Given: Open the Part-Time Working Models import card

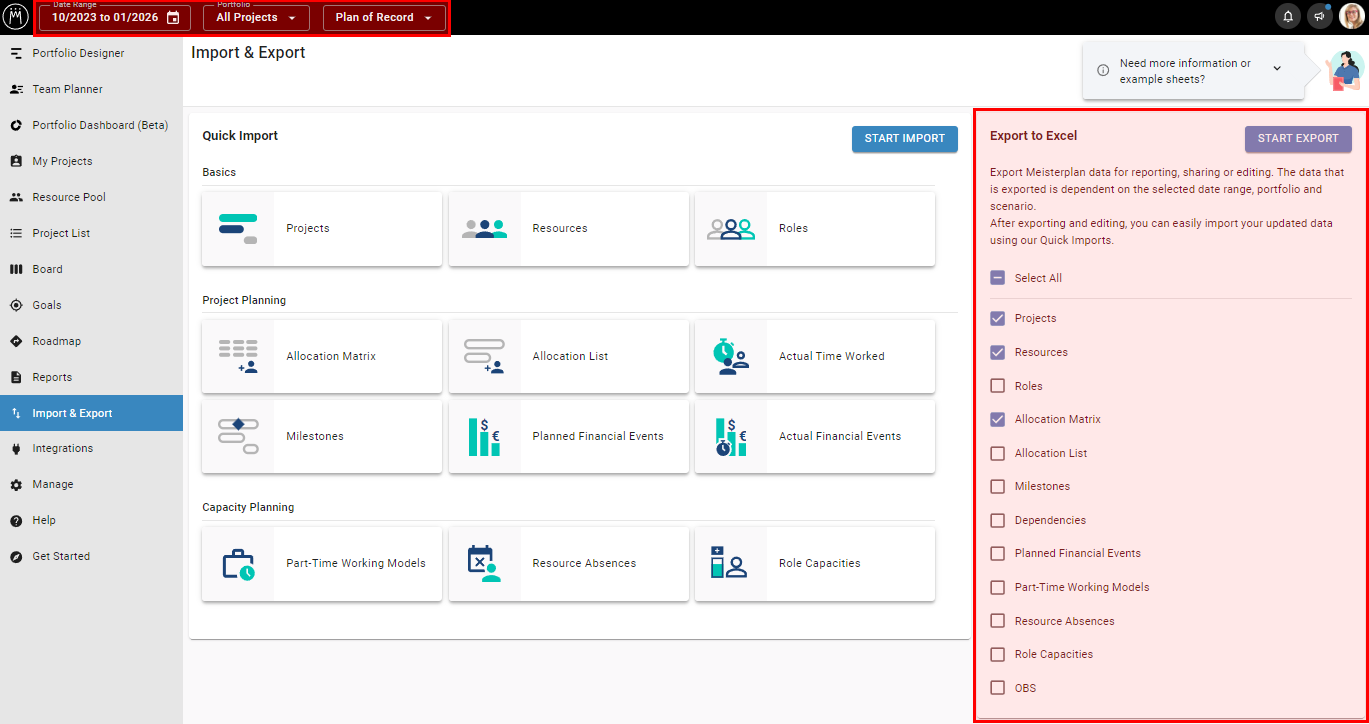Looking at the screenshot, I should coord(322,564).
